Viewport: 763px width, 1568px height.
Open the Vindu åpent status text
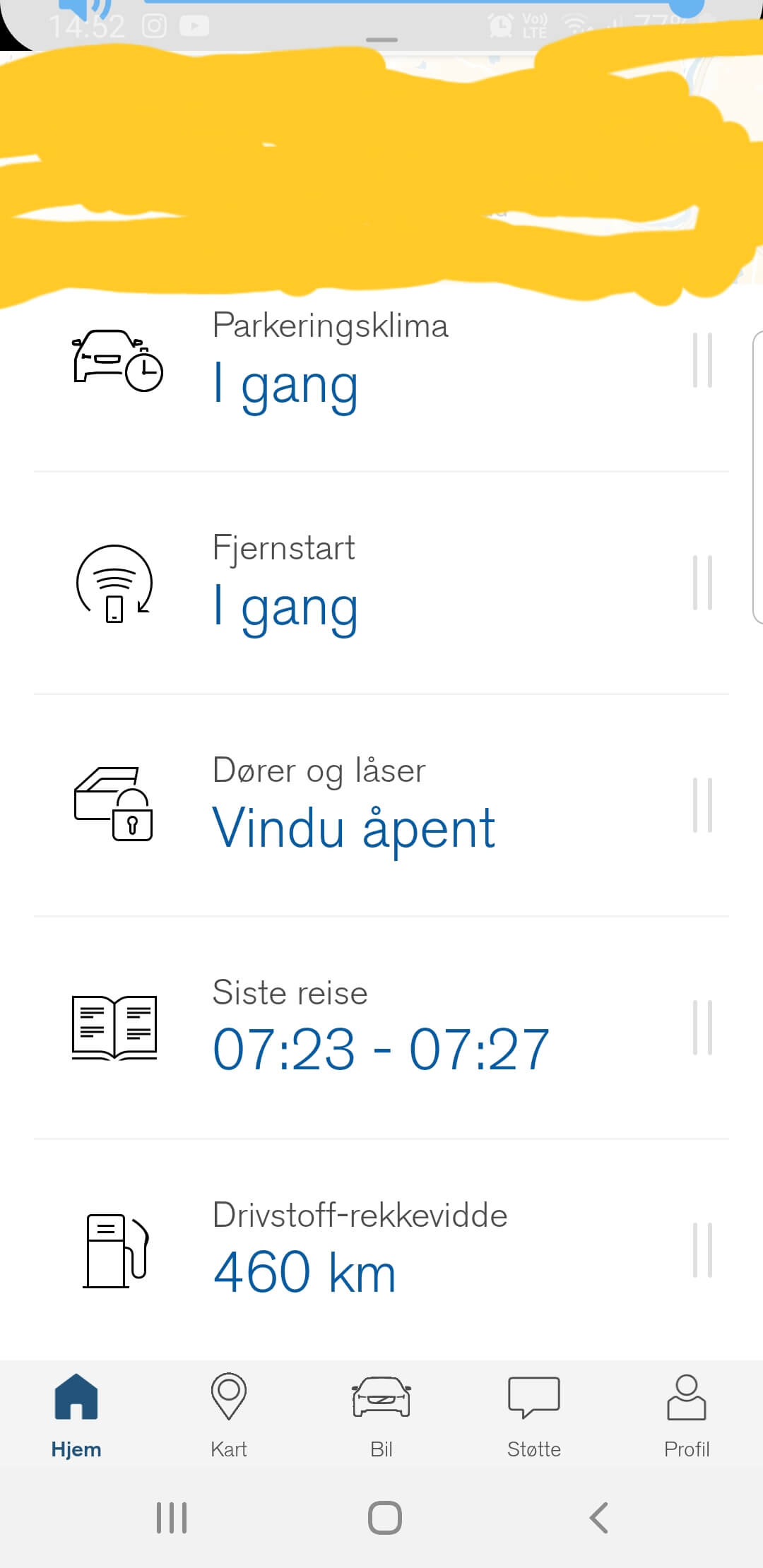(x=354, y=828)
